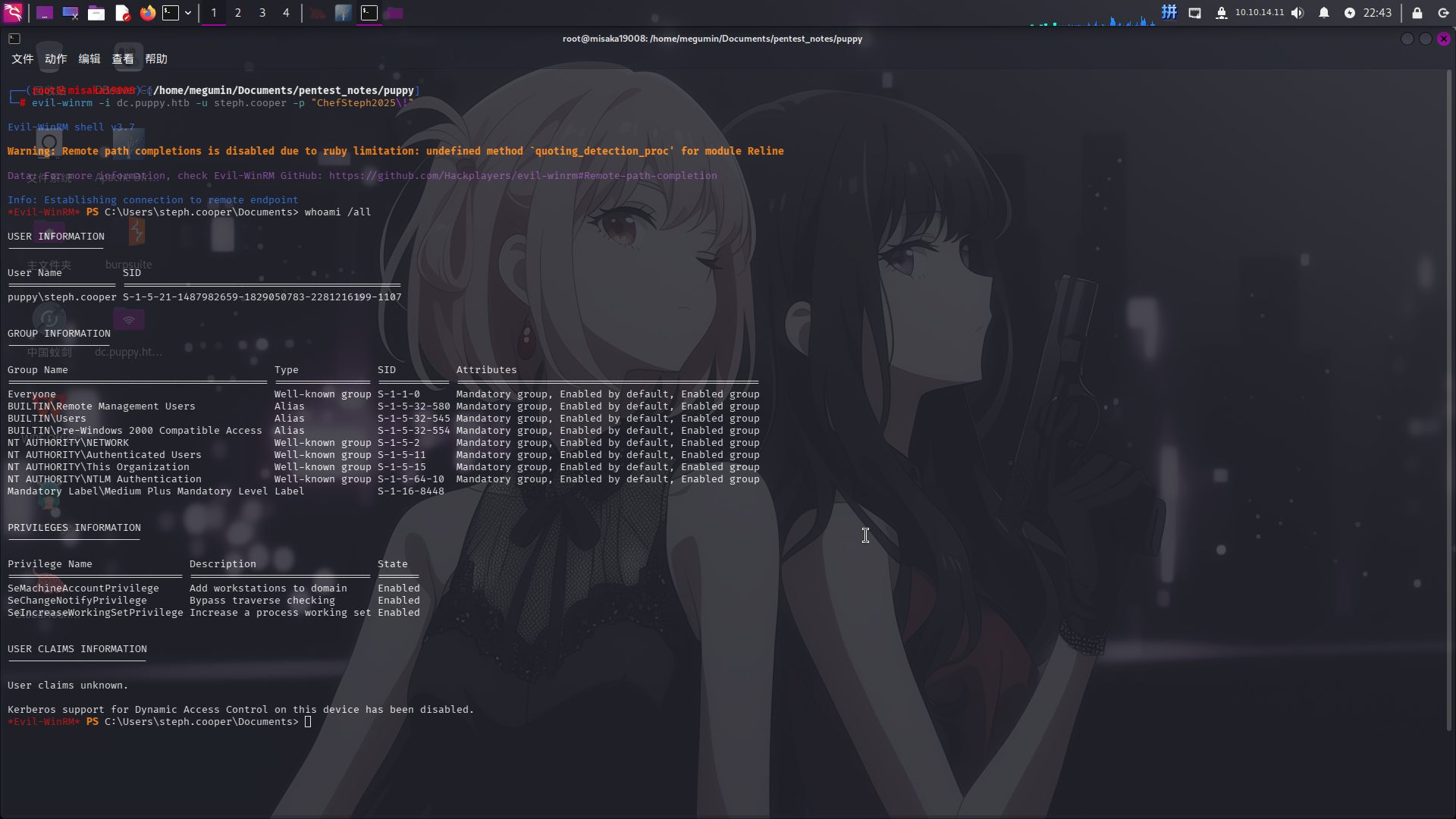This screenshot has width=1456, height=819.
Task: Select the active terminal taskbar window button
Action: (x=369, y=13)
